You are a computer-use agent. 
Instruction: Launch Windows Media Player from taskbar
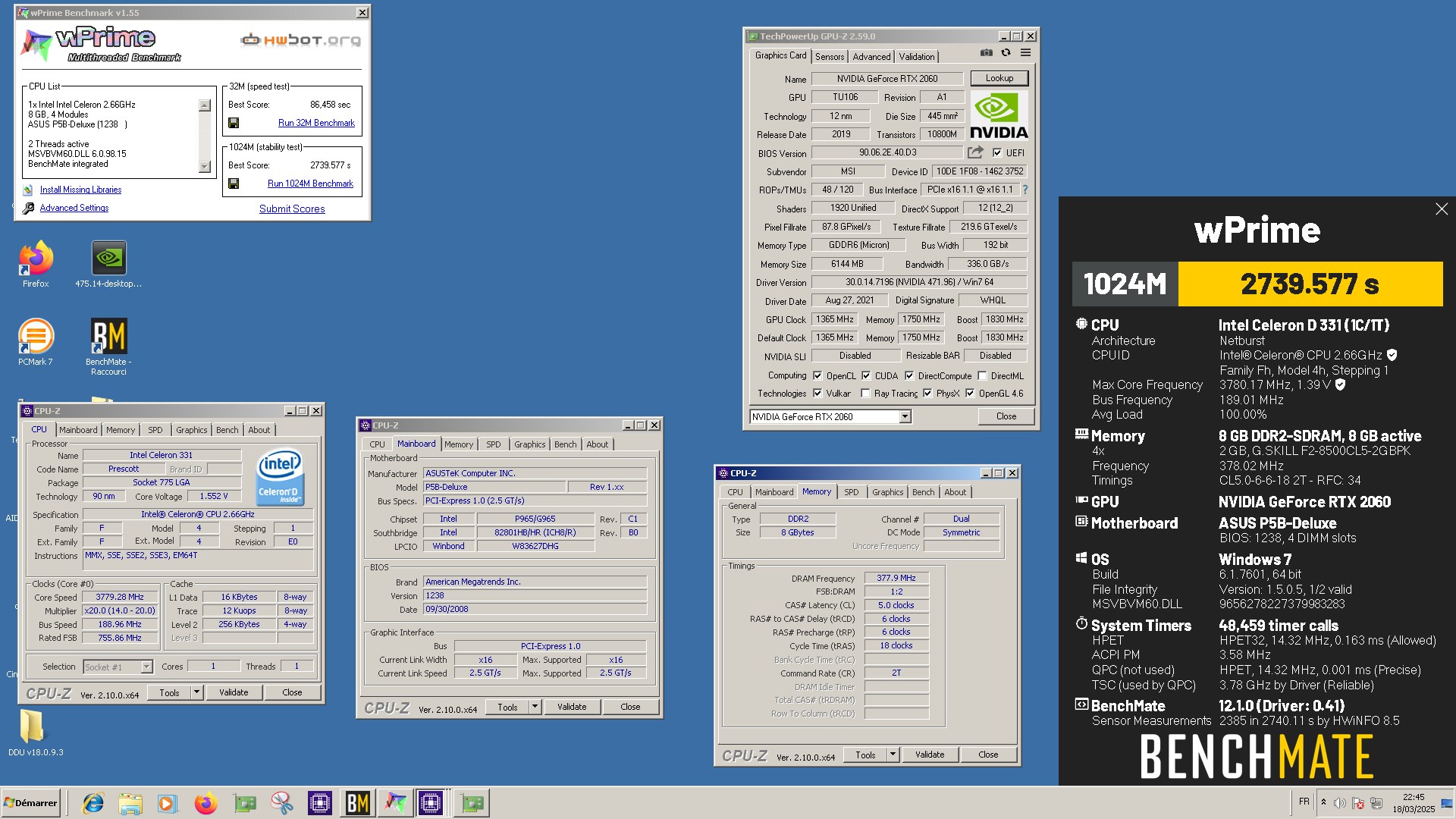coord(168,803)
